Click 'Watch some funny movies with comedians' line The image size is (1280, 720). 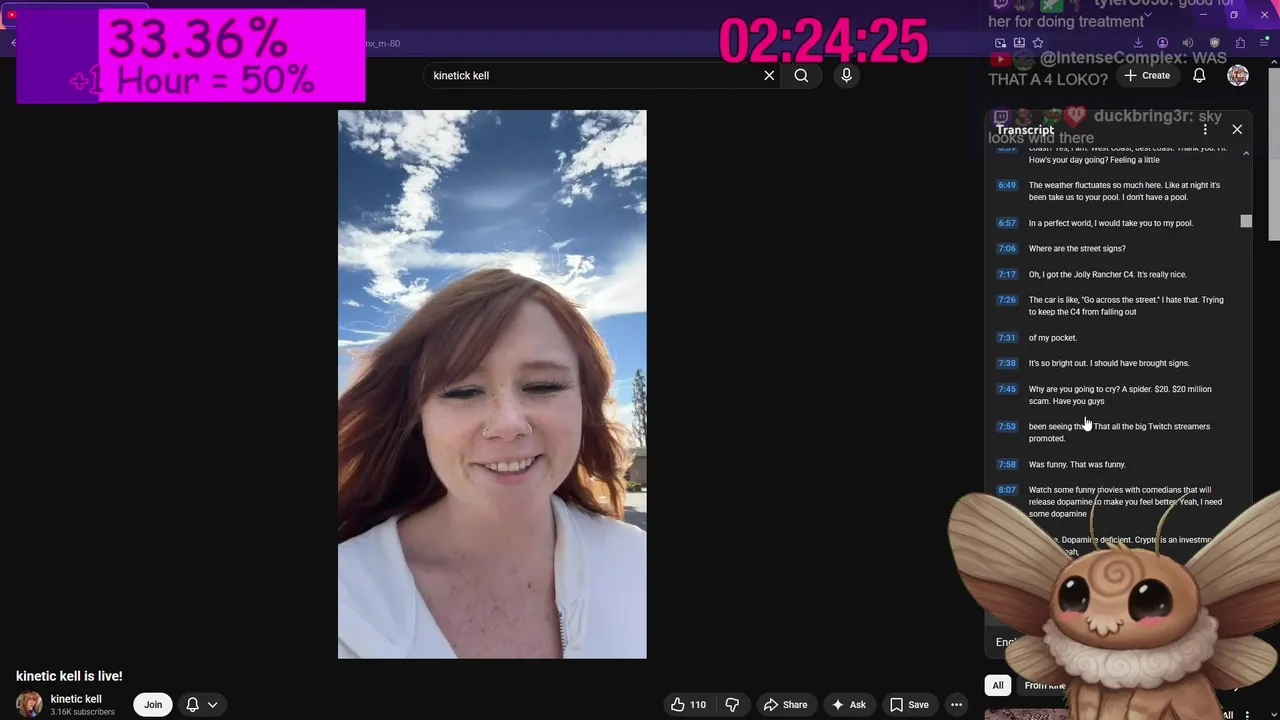(x=1125, y=502)
